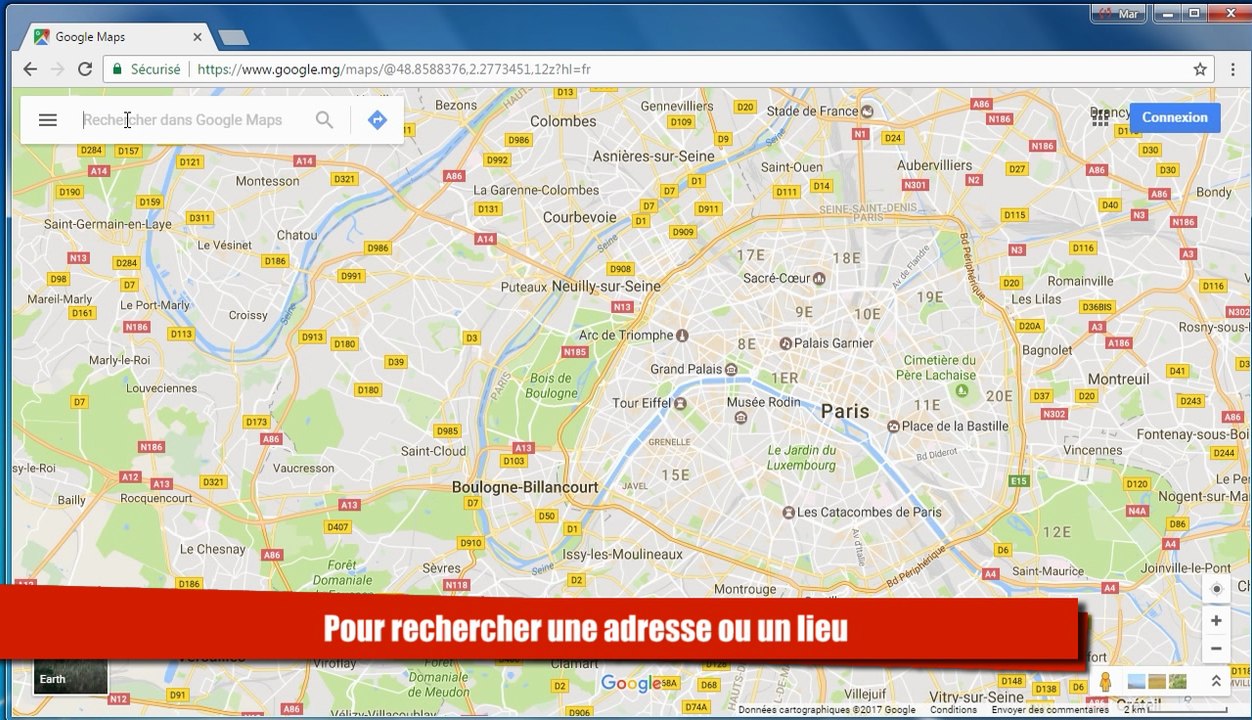Toggle the 2 km map scale
Screen dimensions: 1252x720
coord(1176,710)
